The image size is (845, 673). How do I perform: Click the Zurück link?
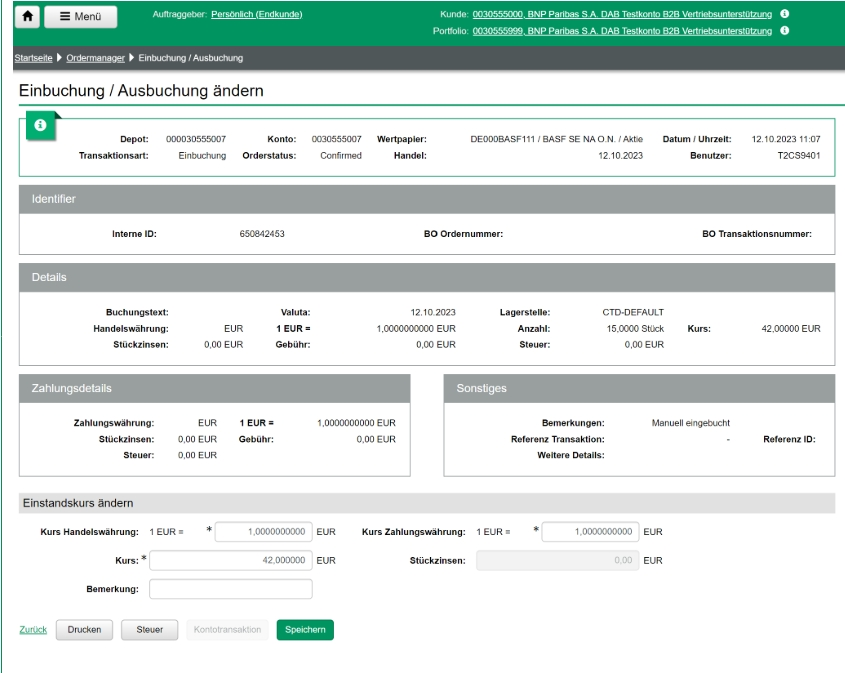pos(33,630)
